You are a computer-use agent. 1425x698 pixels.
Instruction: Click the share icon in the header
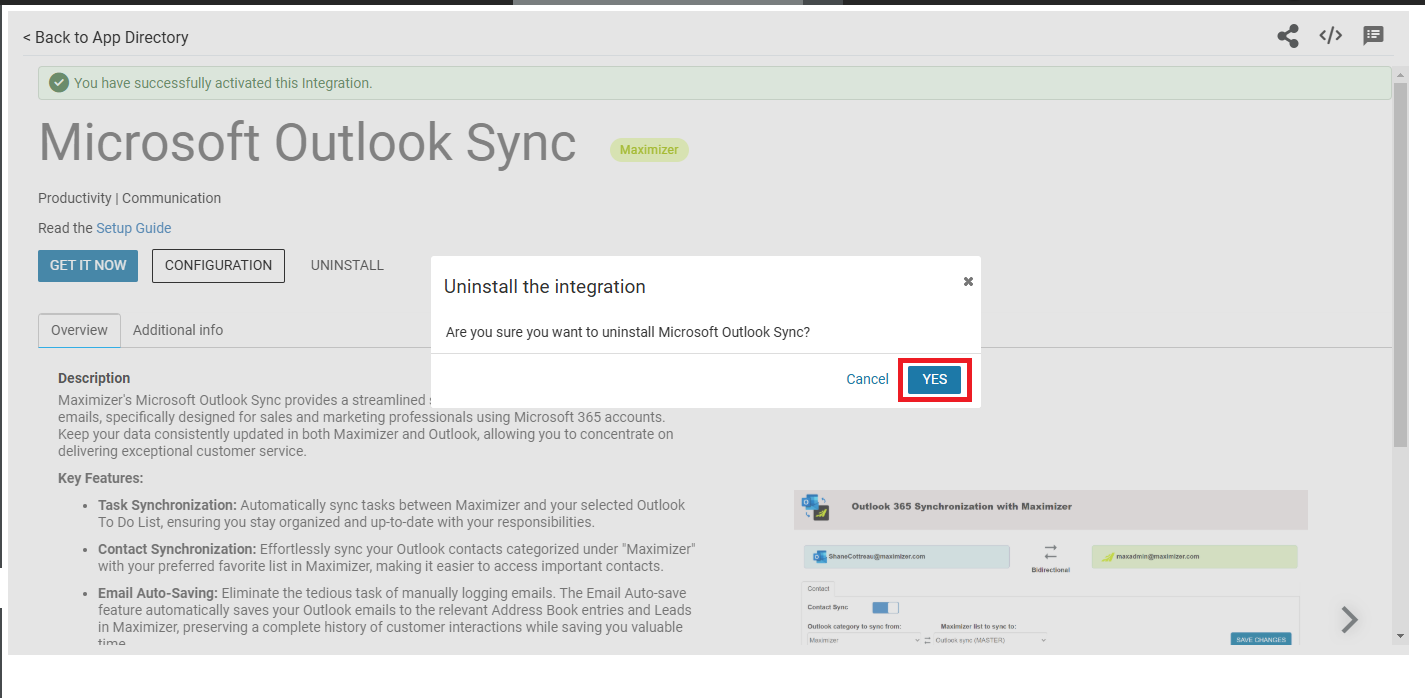1288,37
